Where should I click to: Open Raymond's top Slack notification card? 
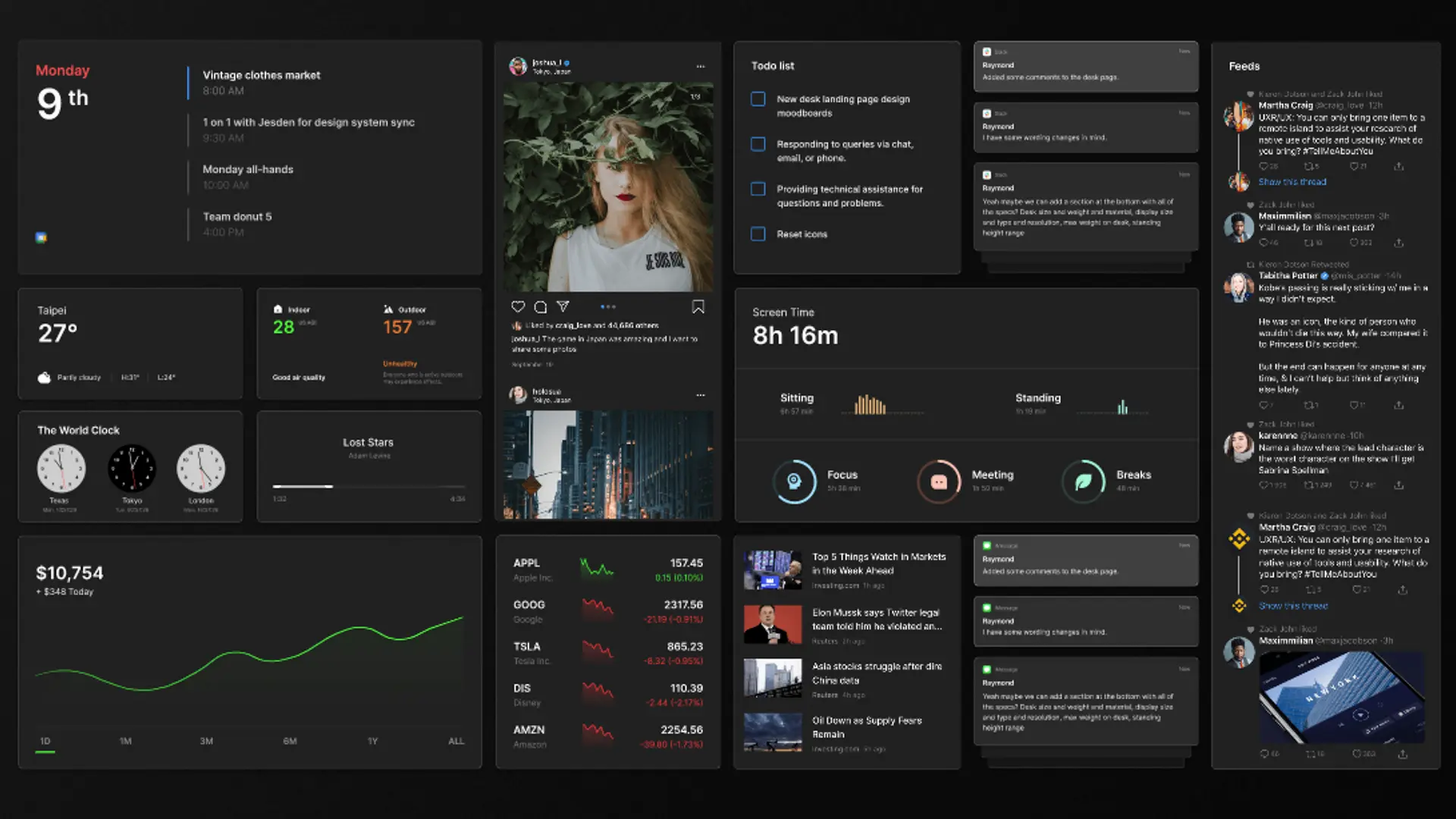1085,67
